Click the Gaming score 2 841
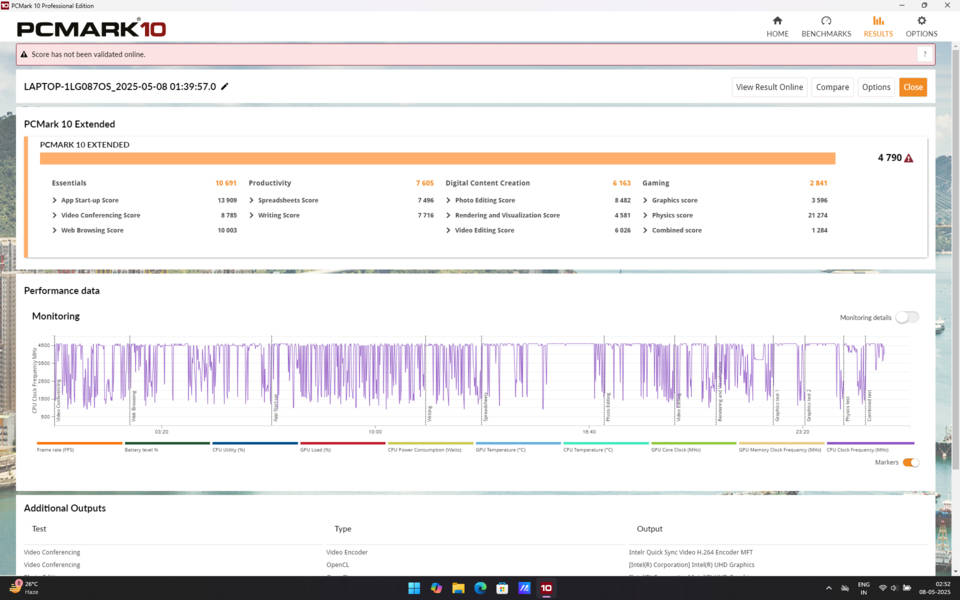Screen dimensions: 960x600 819,183
